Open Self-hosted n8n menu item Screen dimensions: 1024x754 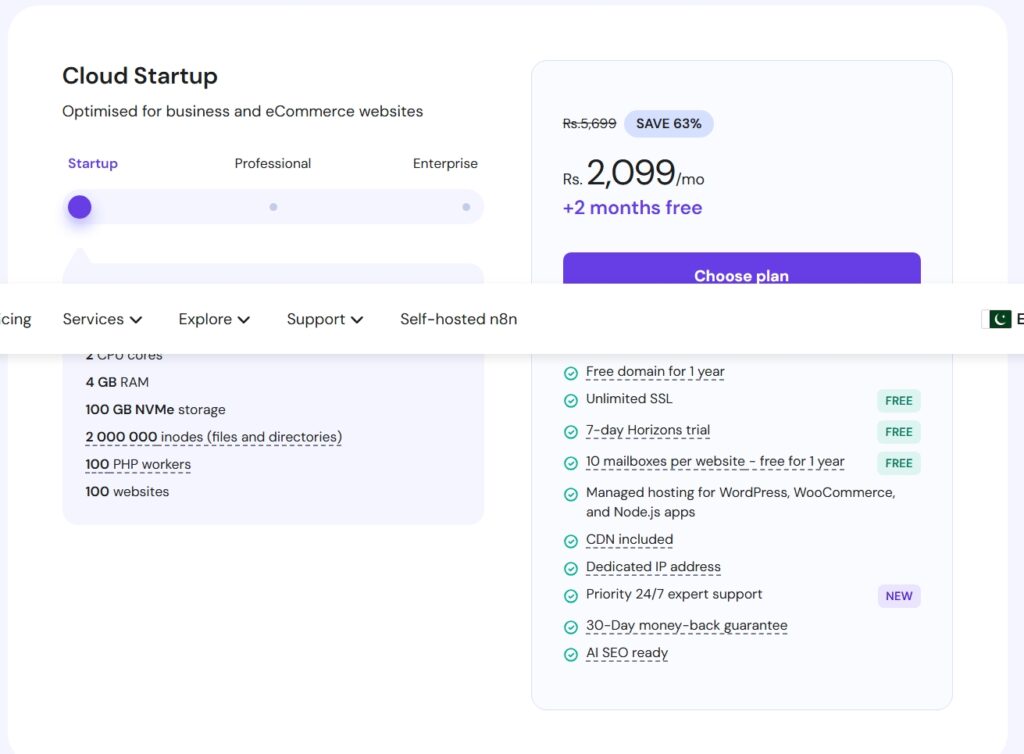click(458, 319)
